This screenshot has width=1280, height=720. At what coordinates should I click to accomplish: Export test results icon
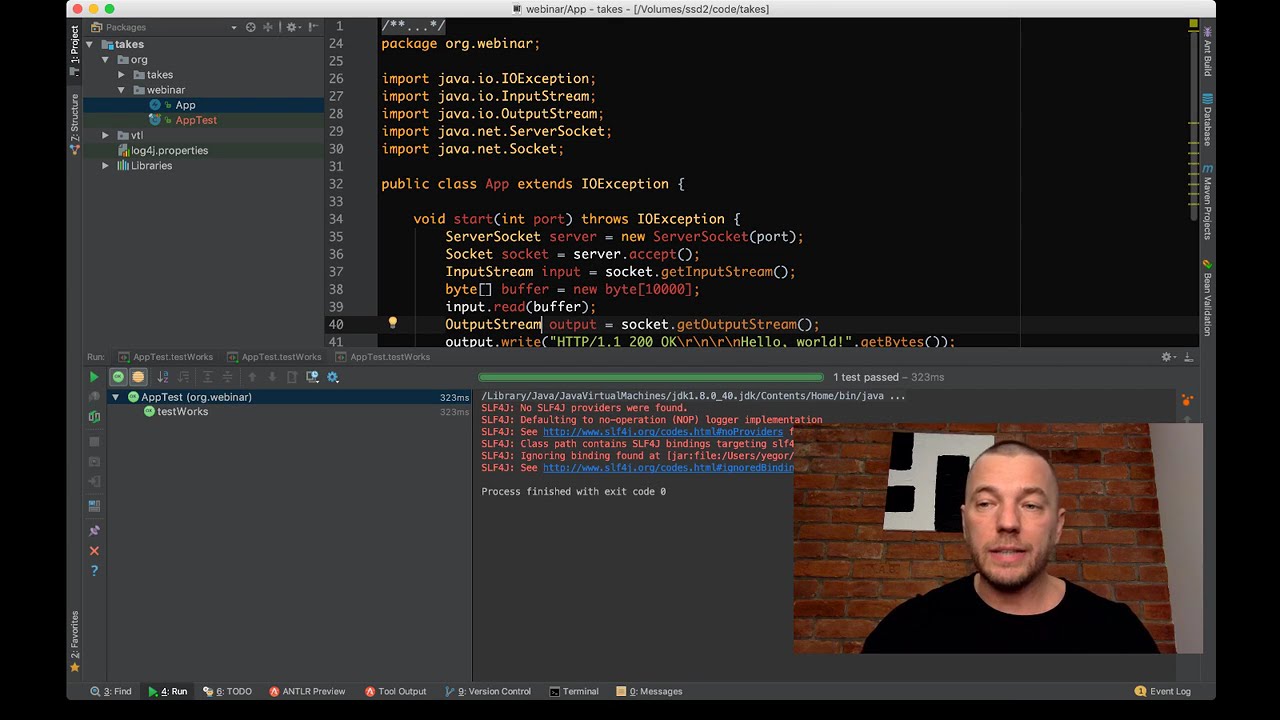pos(292,377)
